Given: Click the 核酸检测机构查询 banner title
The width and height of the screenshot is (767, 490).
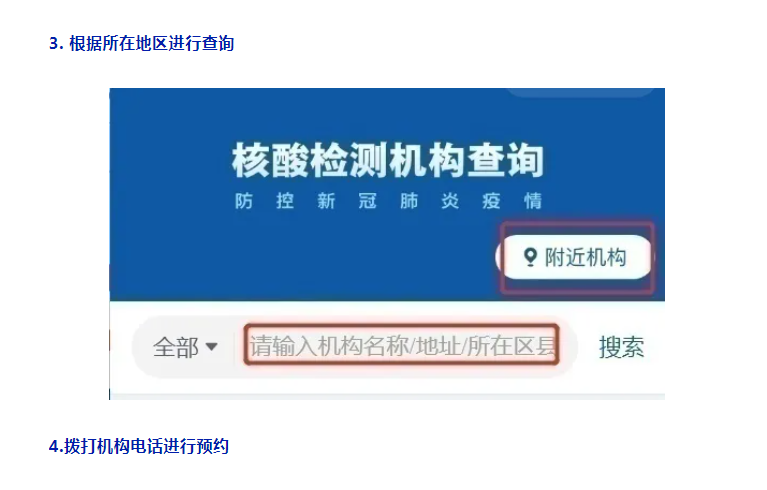Looking at the screenshot, I should point(388,160).
